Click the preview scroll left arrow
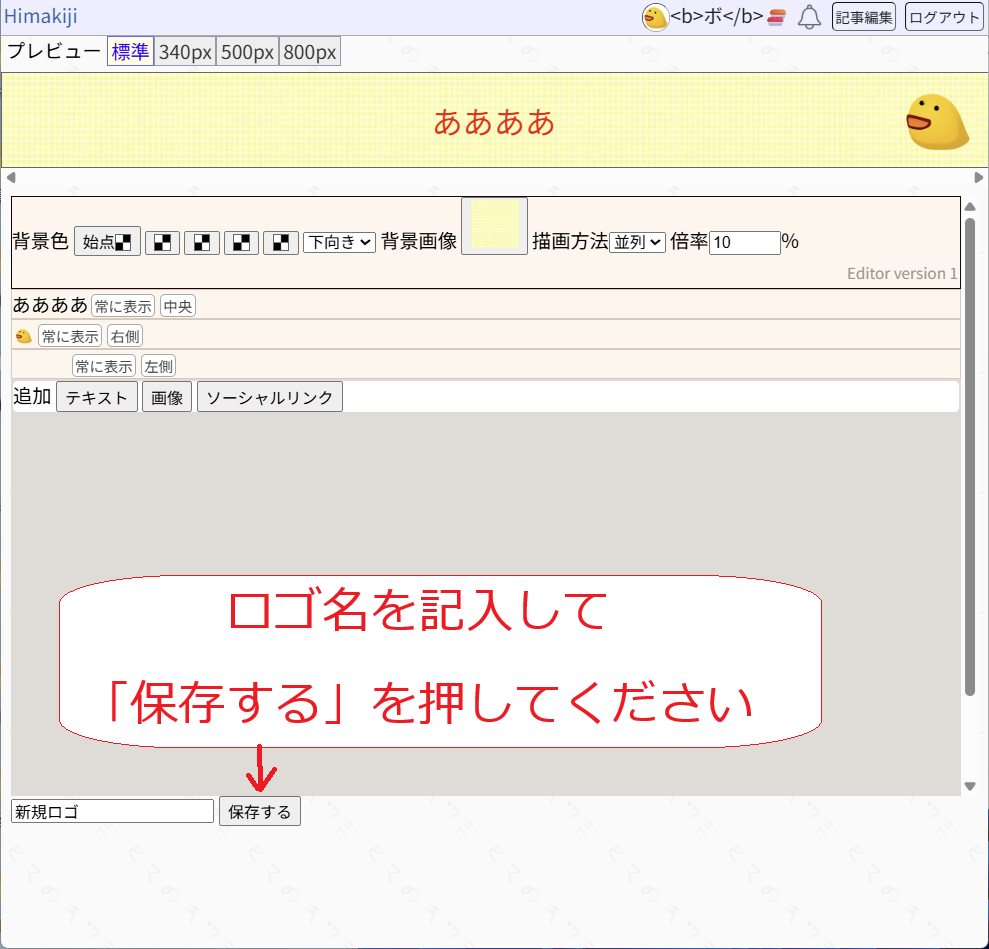The height and width of the screenshot is (949, 989). (11, 178)
